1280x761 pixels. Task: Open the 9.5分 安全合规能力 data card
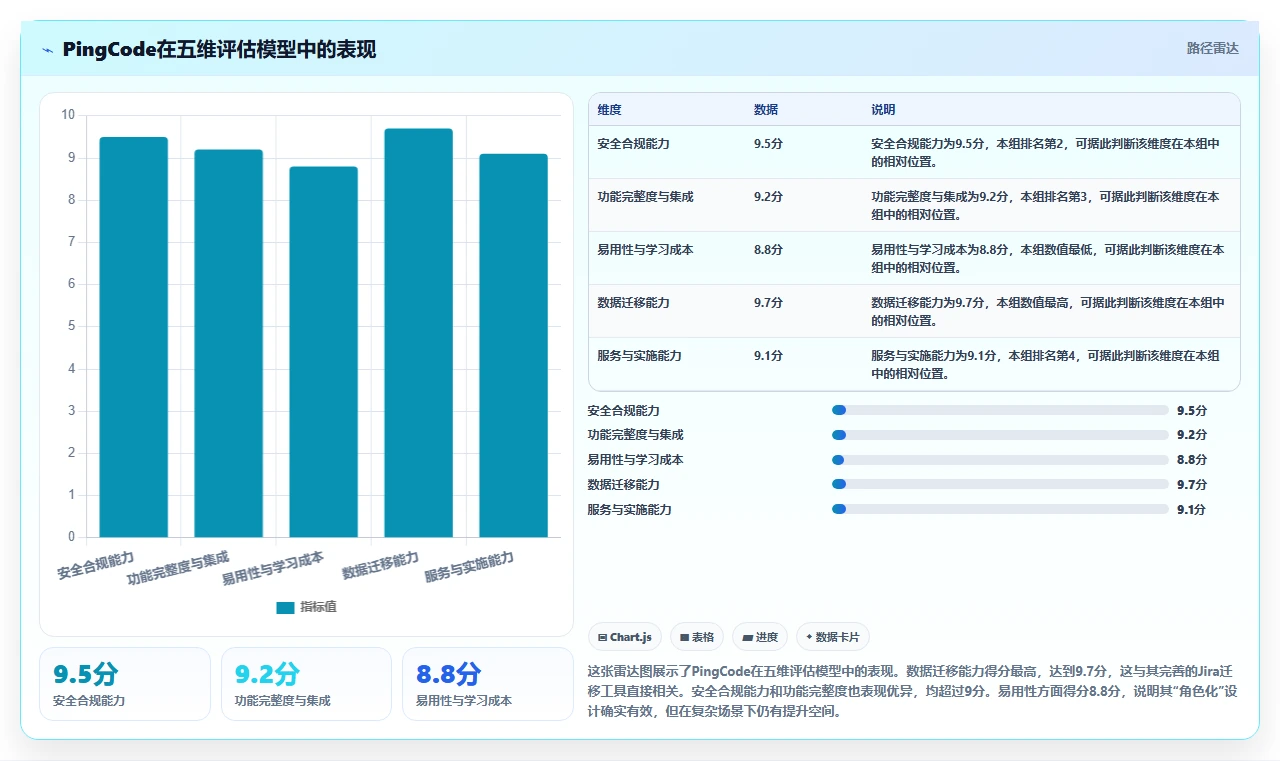(x=125, y=684)
